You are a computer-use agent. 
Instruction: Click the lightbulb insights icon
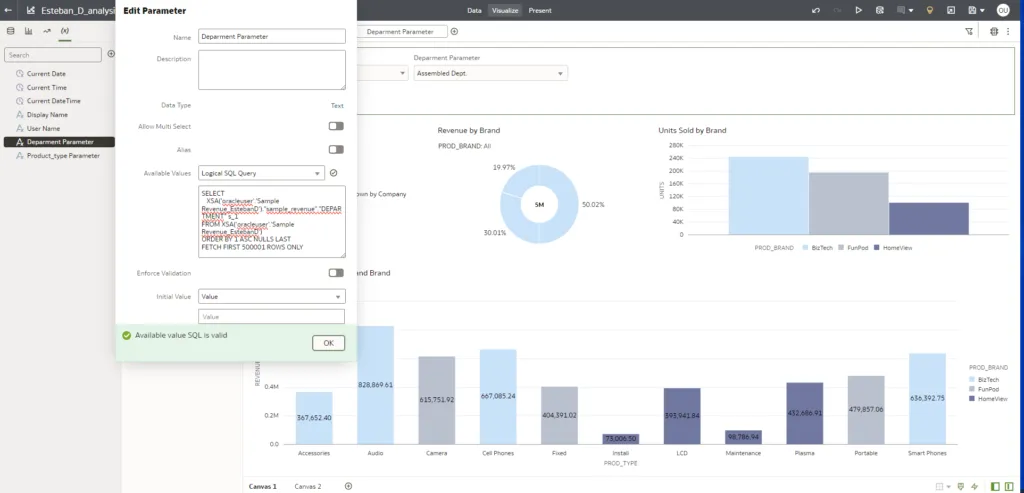pyautogui.click(x=929, y=10)
